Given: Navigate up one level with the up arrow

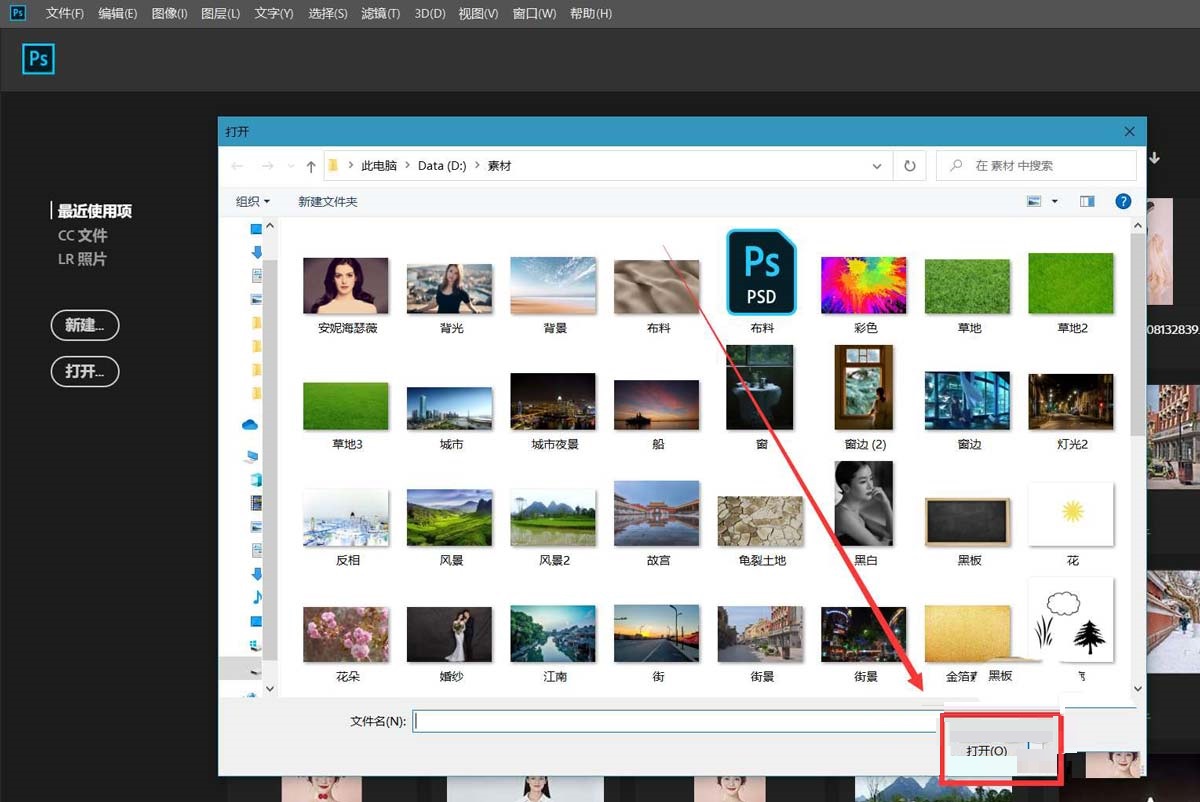Looking at the screenshot, I should [x=311, y=165].
